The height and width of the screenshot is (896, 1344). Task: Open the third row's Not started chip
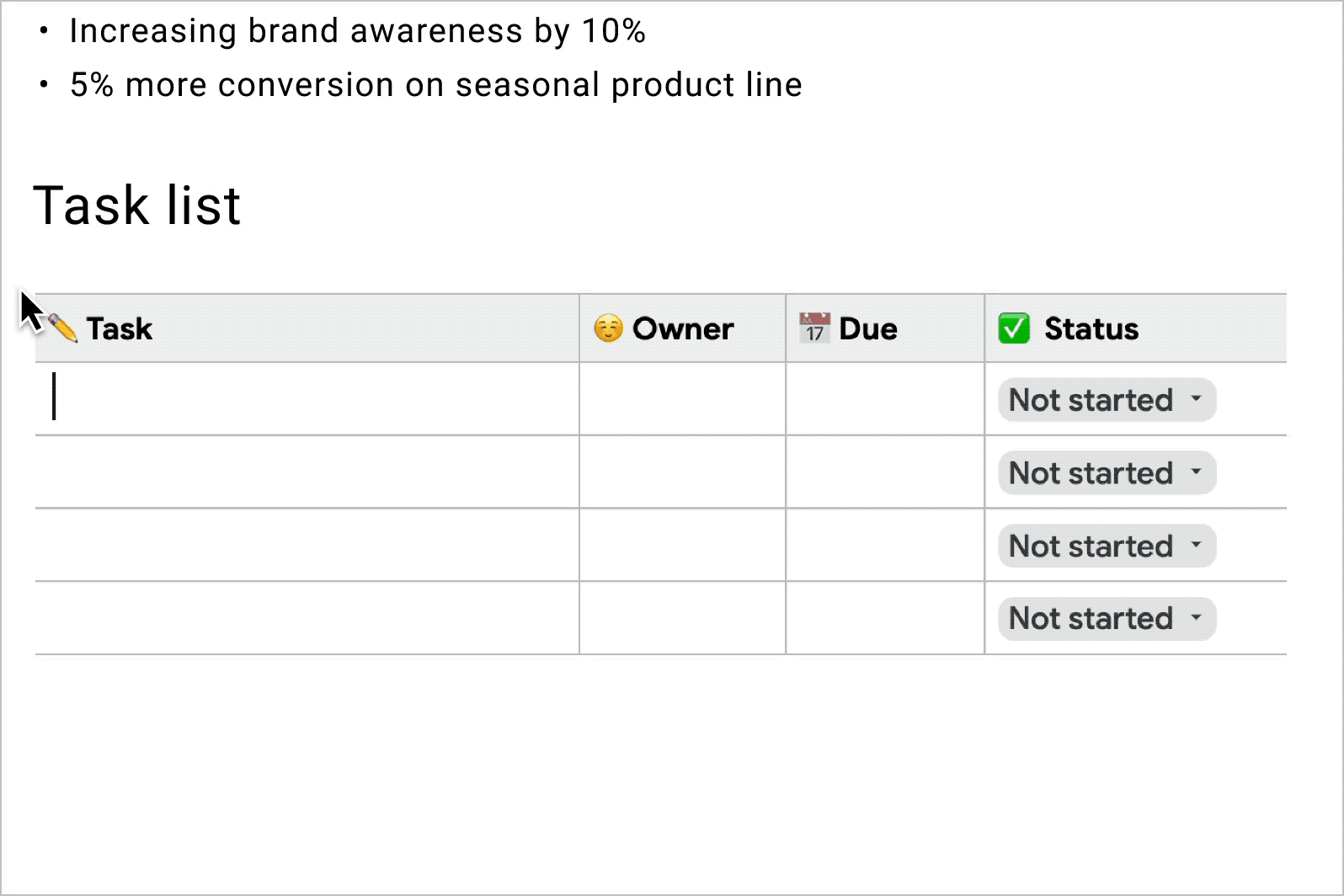click(x=1107, y=546)
